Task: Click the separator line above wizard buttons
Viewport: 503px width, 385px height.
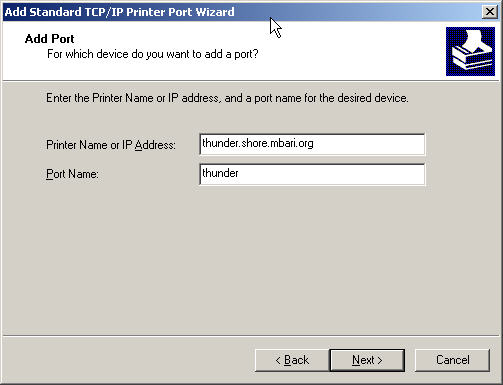Action: [x=251, y=336]
